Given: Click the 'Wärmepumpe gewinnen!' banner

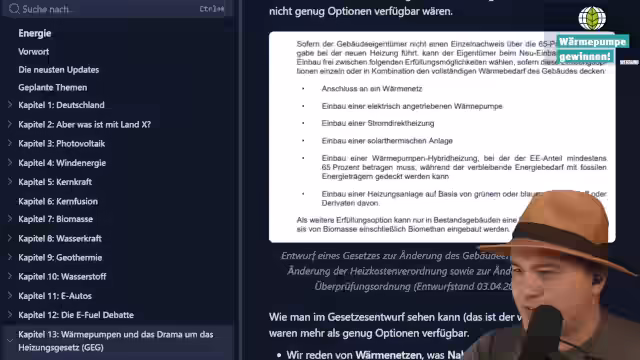Looking at the screenshot, I should (x=592, y=49).
